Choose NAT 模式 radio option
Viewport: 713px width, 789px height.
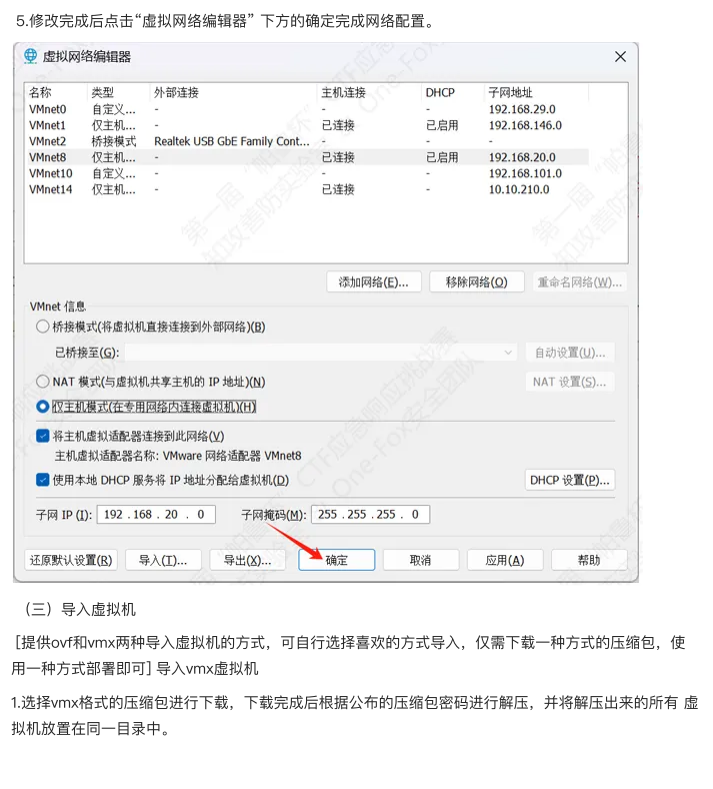pyautogui.click(x=42, y=382)
